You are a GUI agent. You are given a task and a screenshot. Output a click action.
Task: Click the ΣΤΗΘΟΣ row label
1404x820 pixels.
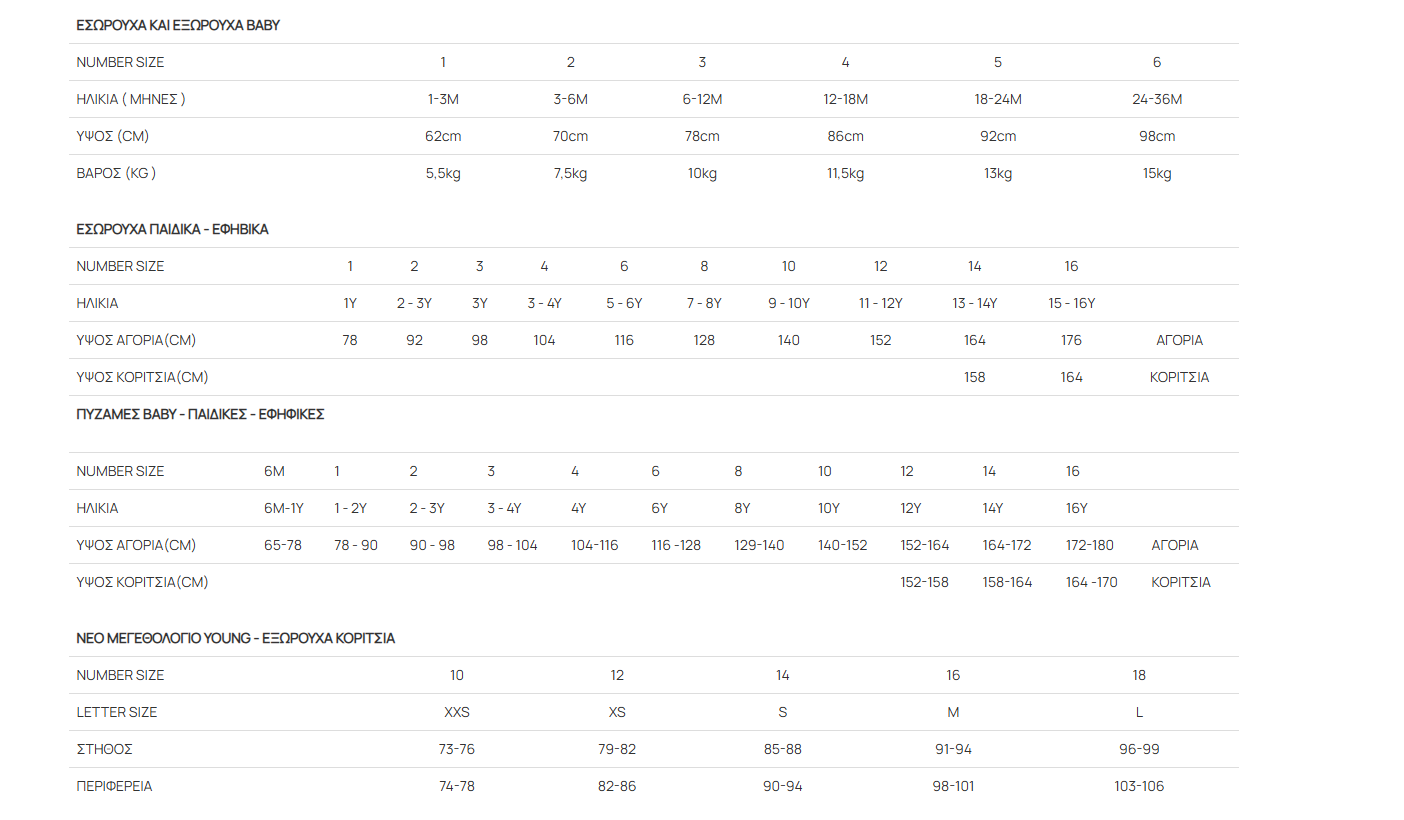click(105, 749)
